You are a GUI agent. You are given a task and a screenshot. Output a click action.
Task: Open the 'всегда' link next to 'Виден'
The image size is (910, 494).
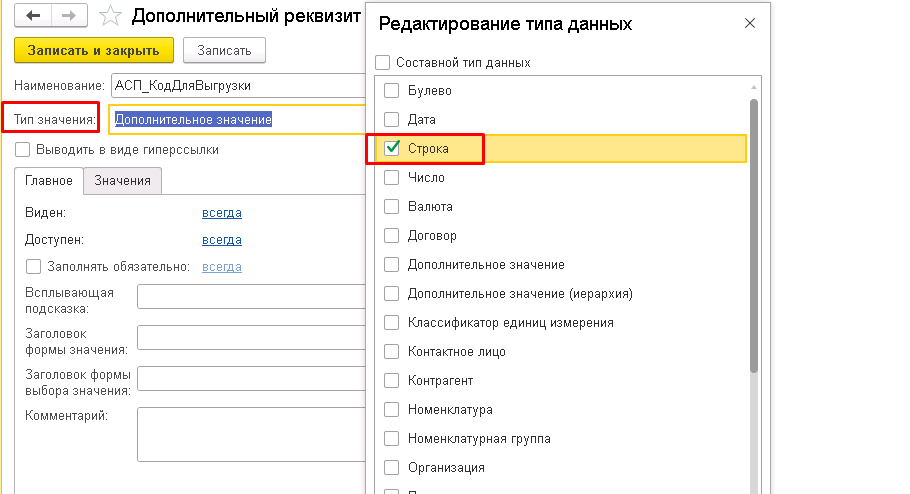click(222, 213)
